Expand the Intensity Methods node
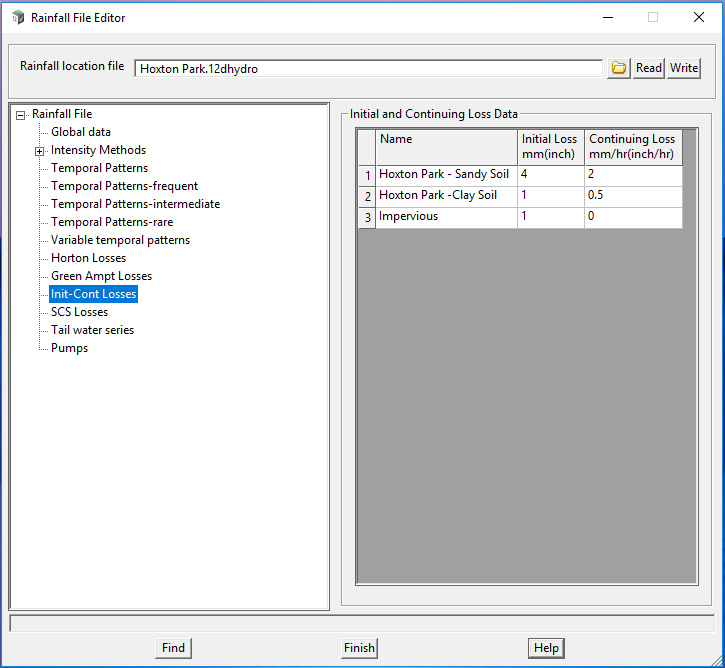The image size is (725, 668). tap(40, 151)
